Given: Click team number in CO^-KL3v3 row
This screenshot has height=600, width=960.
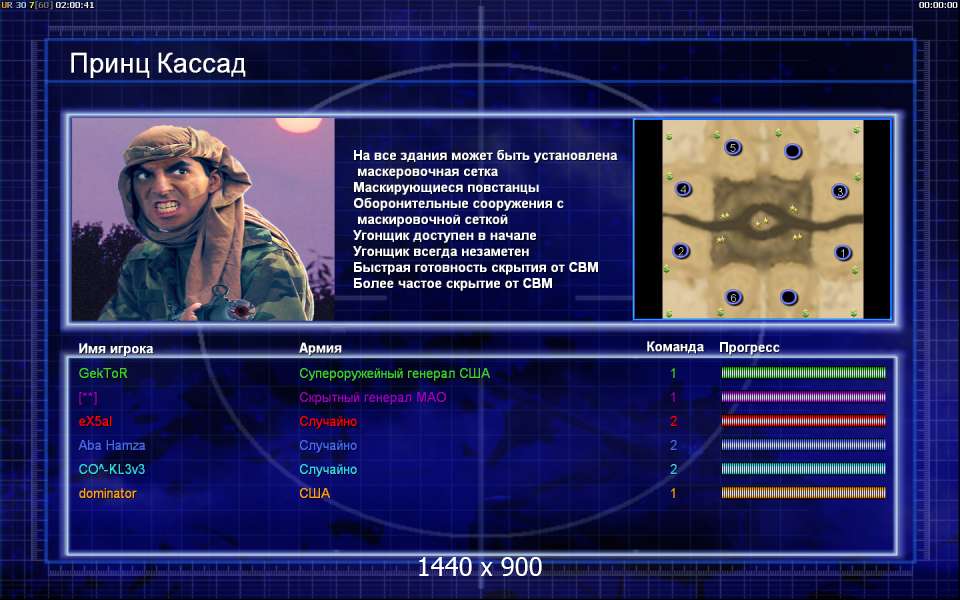Looking at the screenshot, I should pyautogui.click(x=673, y=470).
